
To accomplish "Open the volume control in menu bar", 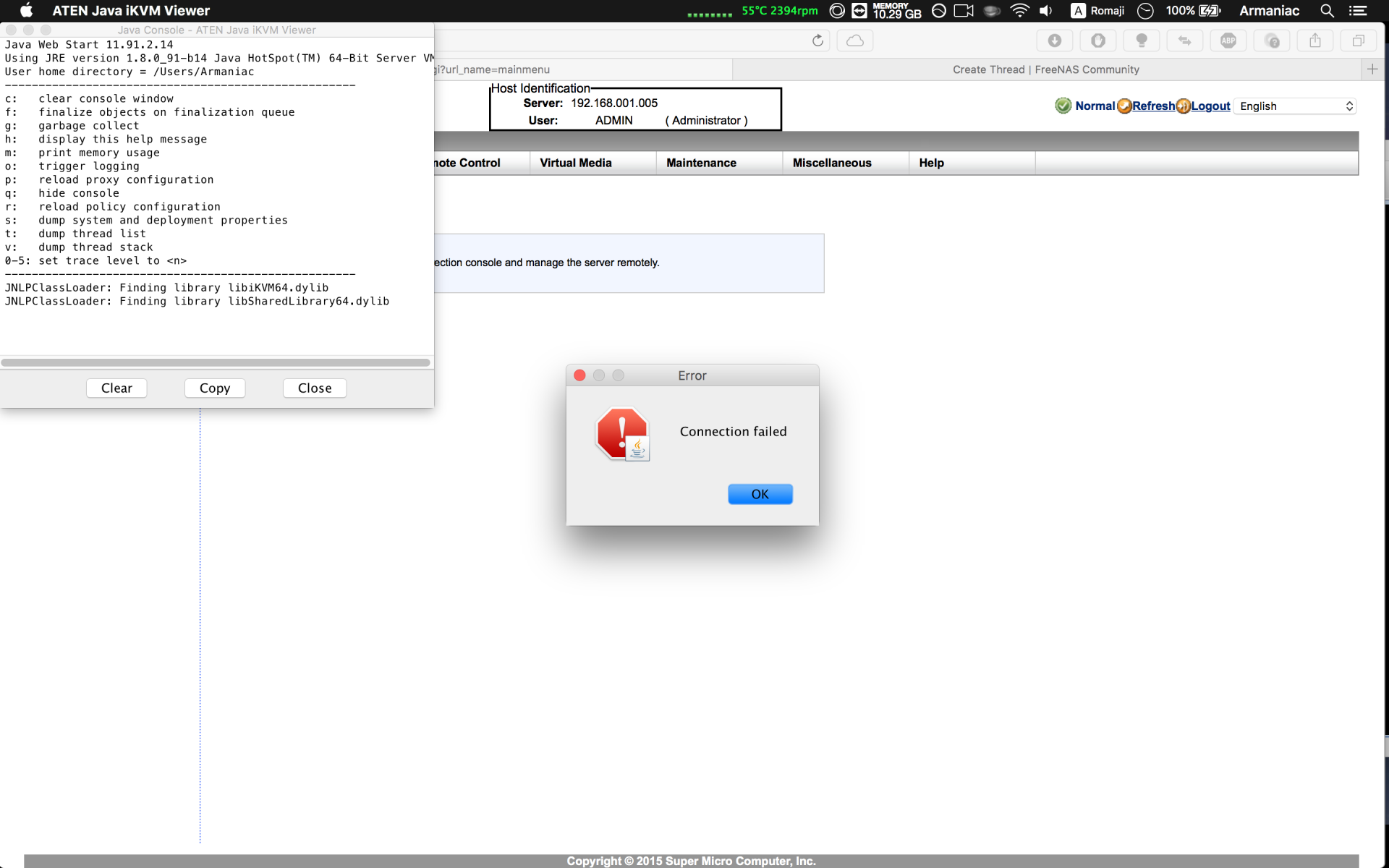I will click(1046, 10).
